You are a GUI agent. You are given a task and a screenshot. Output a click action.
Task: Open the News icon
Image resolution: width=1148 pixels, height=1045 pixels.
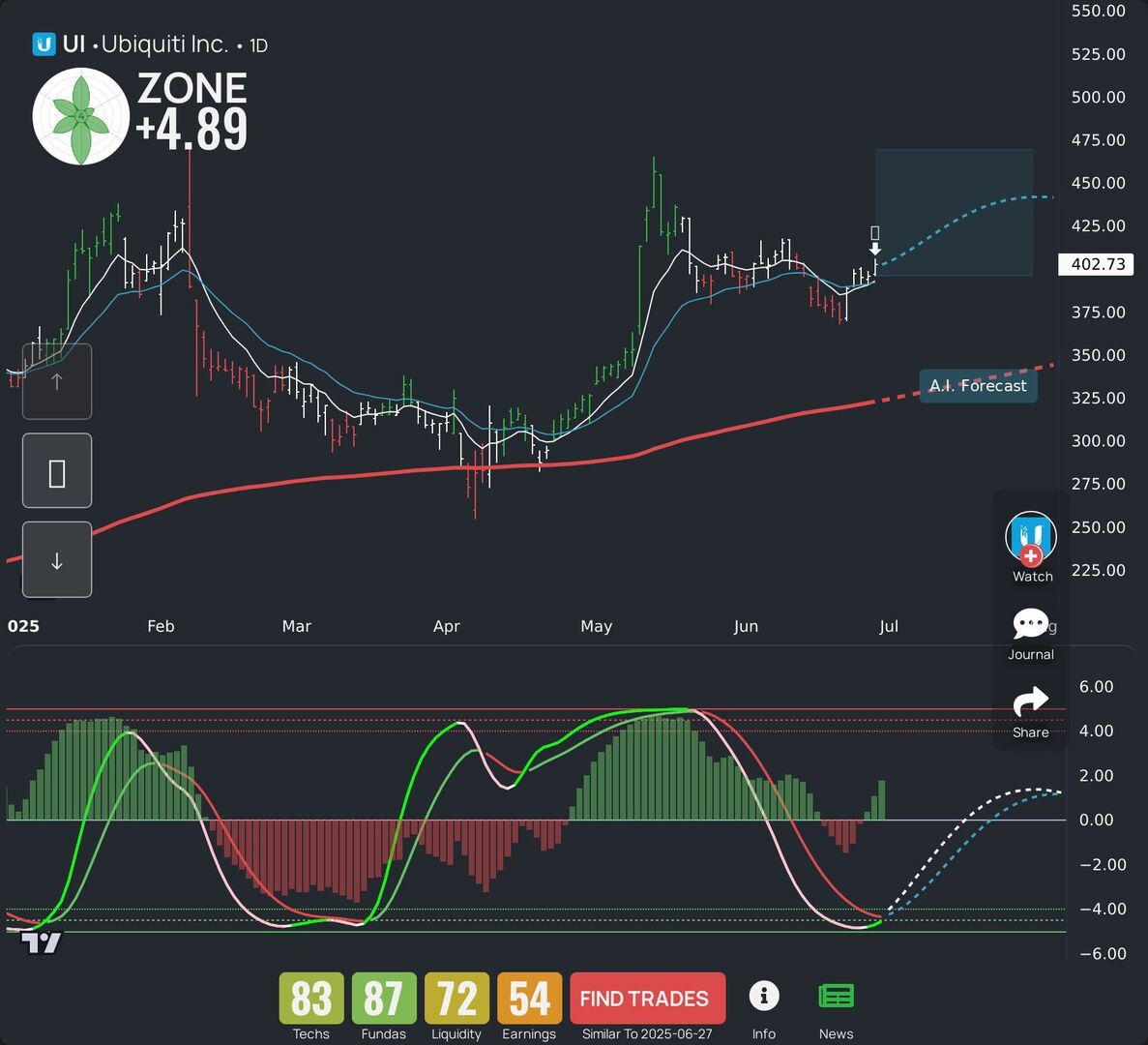click(x=837, y=996)
